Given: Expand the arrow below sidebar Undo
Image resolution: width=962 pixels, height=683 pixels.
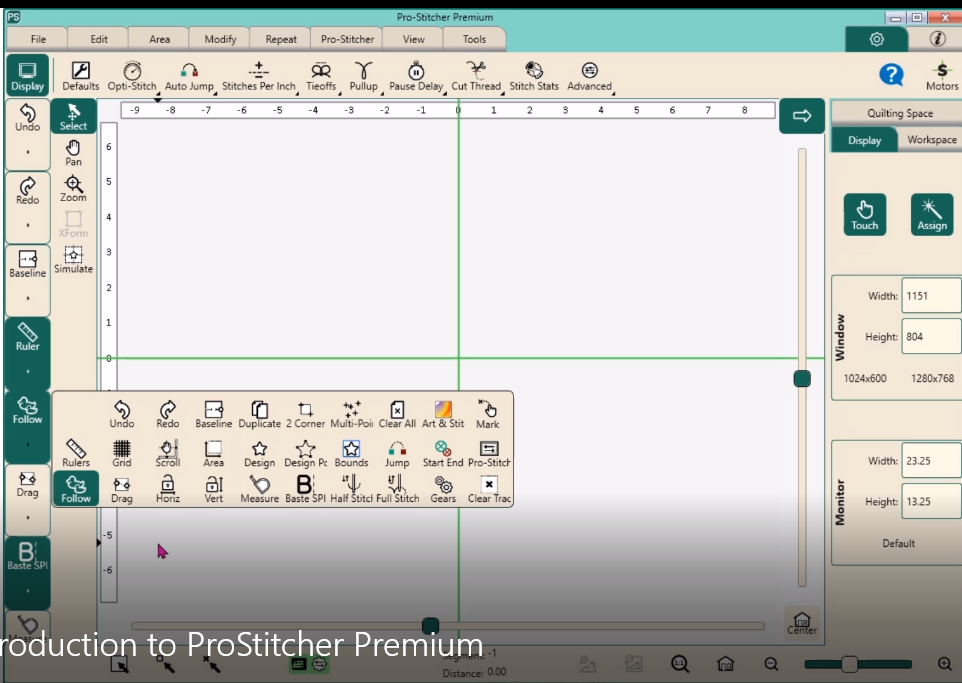Looking at the screenshot, I should pyautogui.click(x=28, y=152).
